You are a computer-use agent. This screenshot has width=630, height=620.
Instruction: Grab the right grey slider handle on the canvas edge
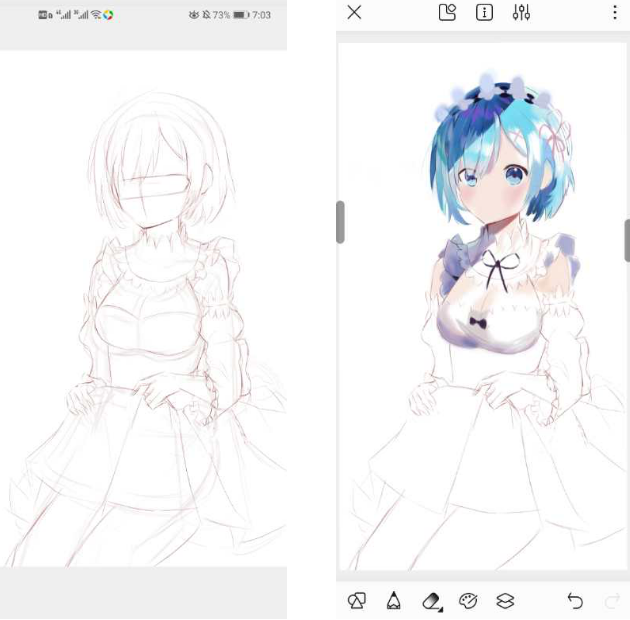pyautogui.click(x=627, y=241)
